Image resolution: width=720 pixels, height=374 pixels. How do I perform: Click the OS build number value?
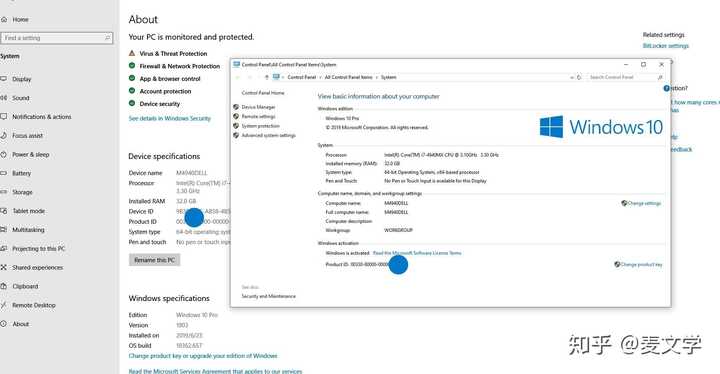(189, 345)
